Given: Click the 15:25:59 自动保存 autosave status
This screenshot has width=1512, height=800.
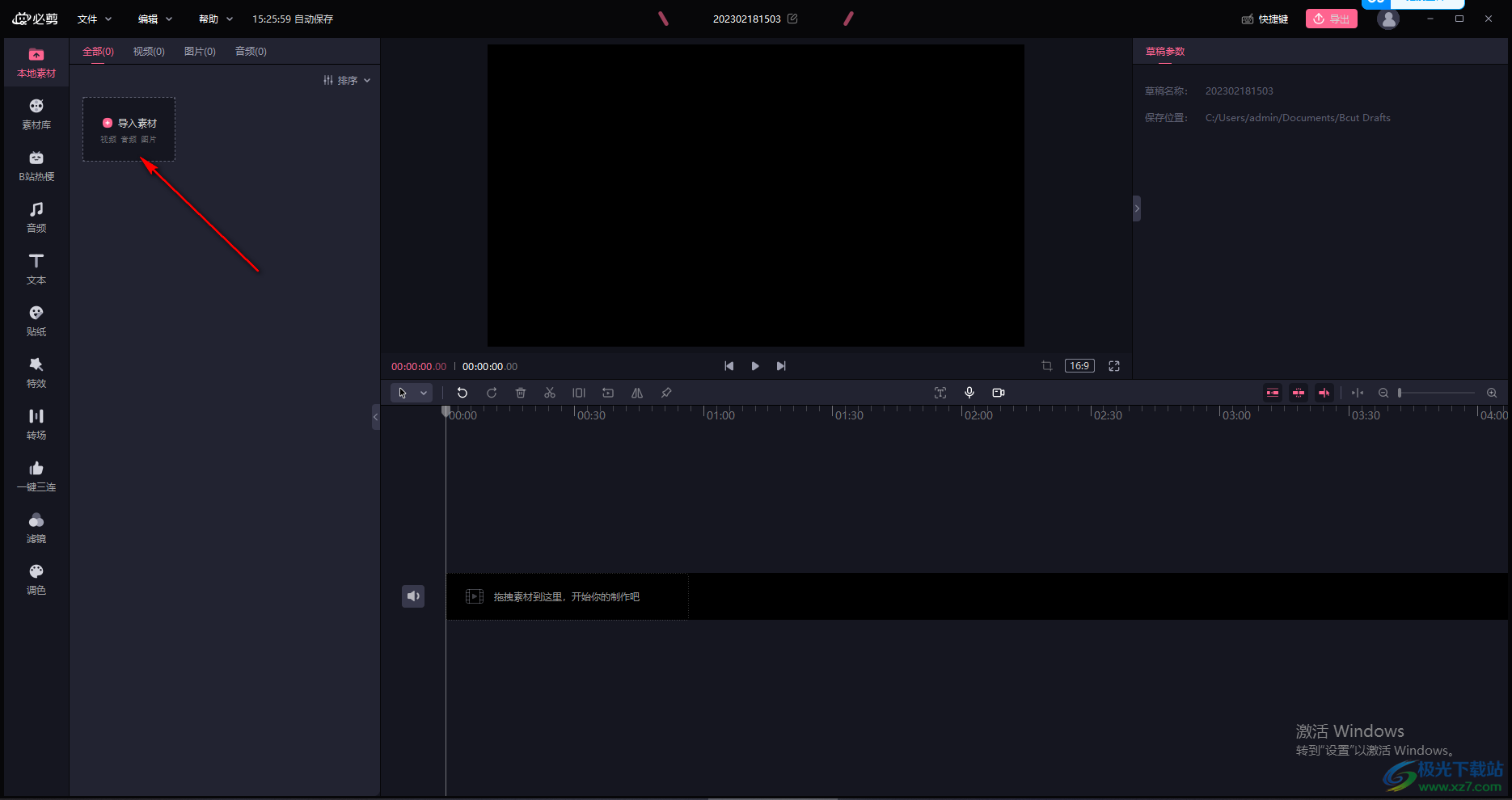Looking at the screenshot, I should point(293,19).
